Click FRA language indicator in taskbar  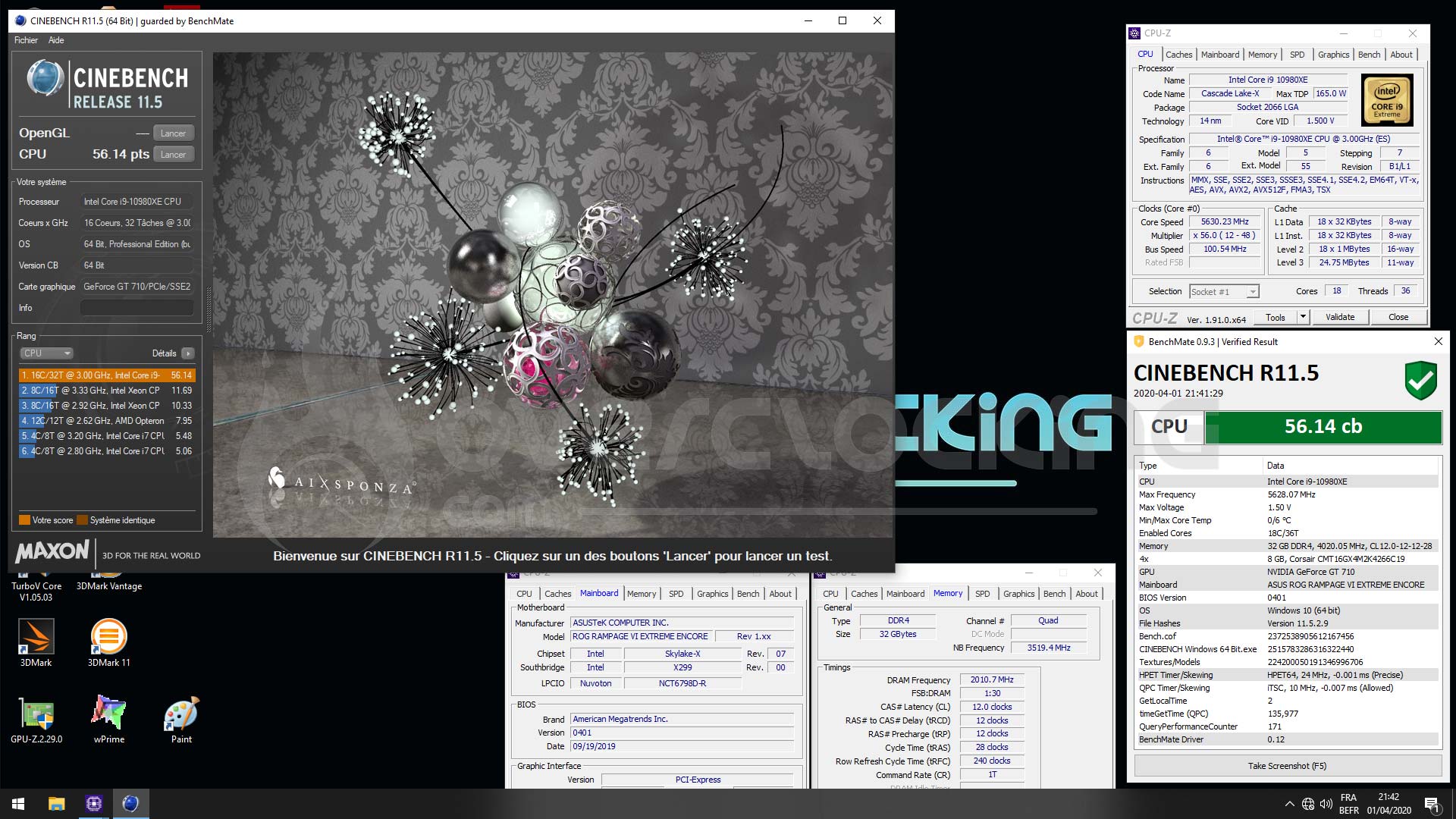click(1348, 798)
